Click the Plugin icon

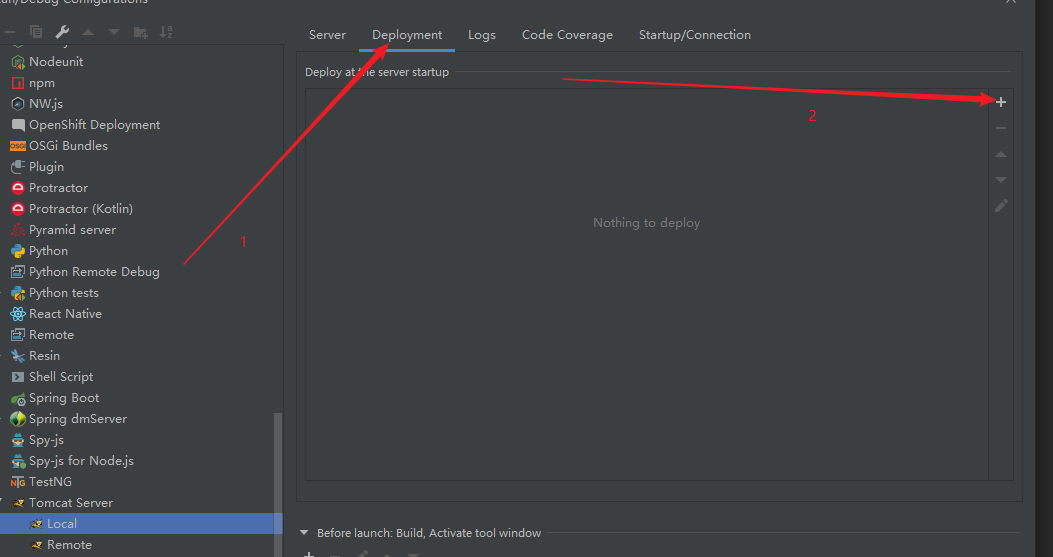point(18,167)
